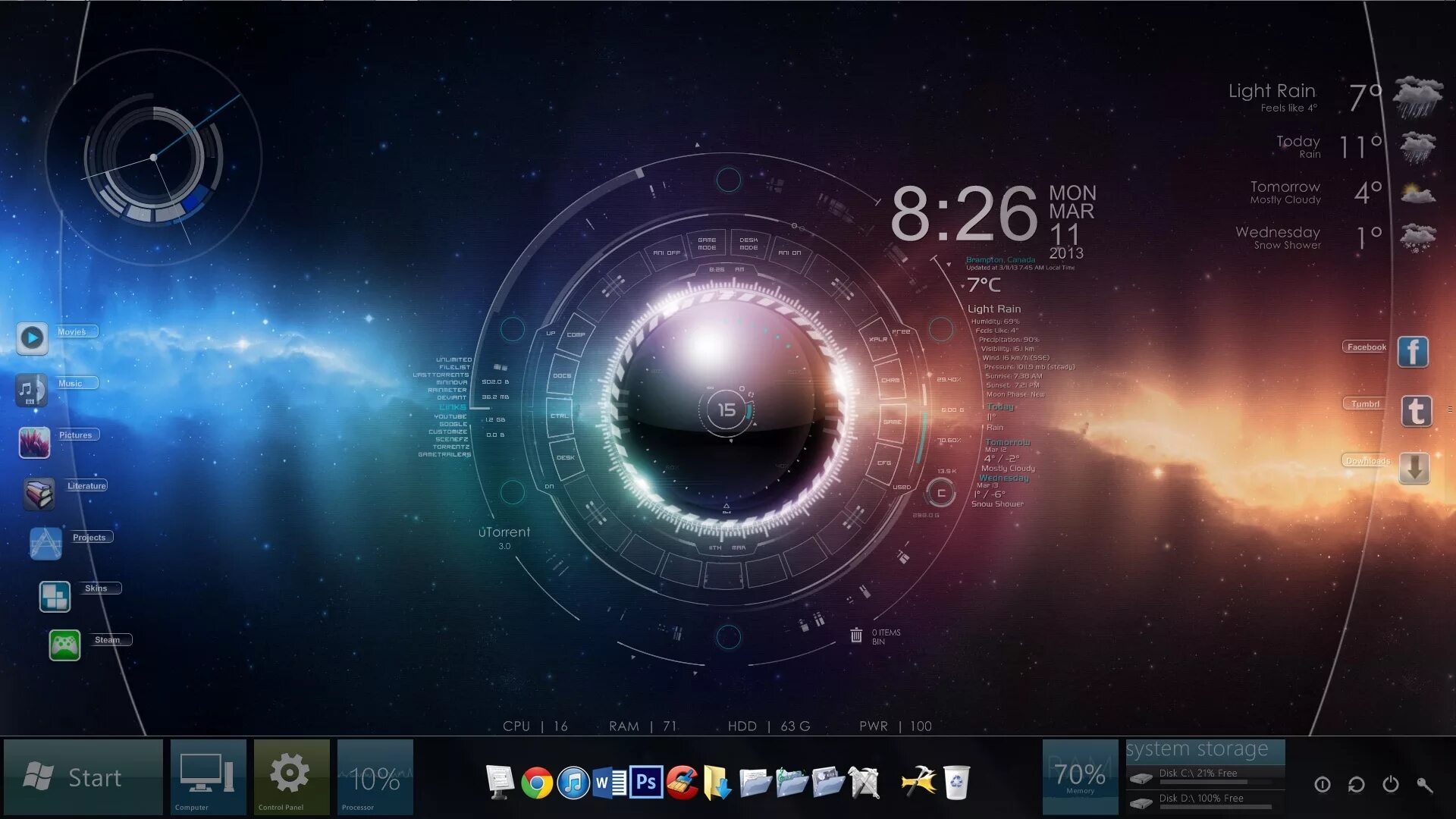Toggle ANI OFF on the HUD ring

click(666, 253)
